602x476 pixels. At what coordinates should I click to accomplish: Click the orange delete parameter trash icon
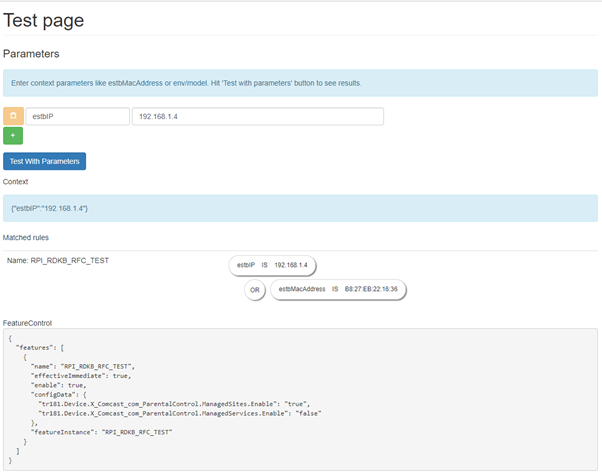pos(13,116)
